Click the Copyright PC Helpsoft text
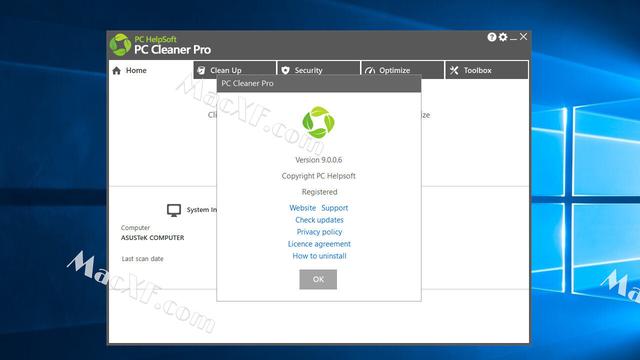Viewport: 640px width, 360px height. [x=319, y=176]
